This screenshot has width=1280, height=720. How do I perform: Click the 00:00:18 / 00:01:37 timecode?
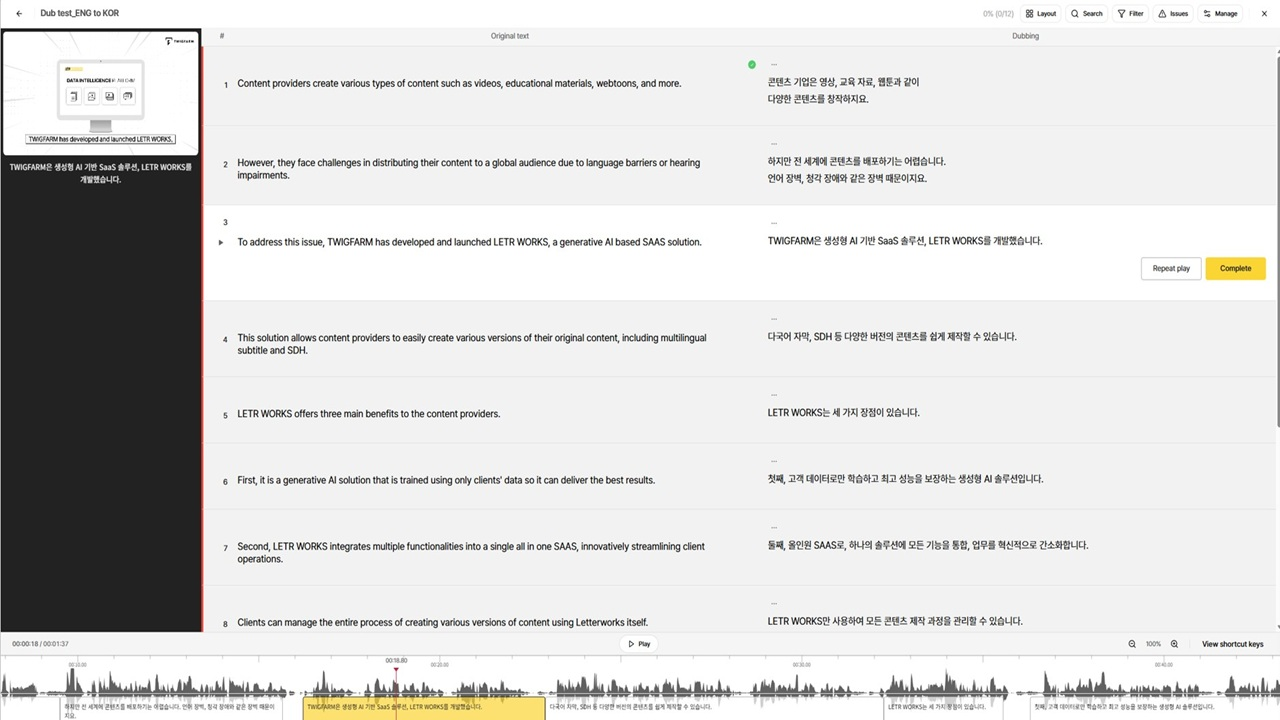tap(40, 644)
